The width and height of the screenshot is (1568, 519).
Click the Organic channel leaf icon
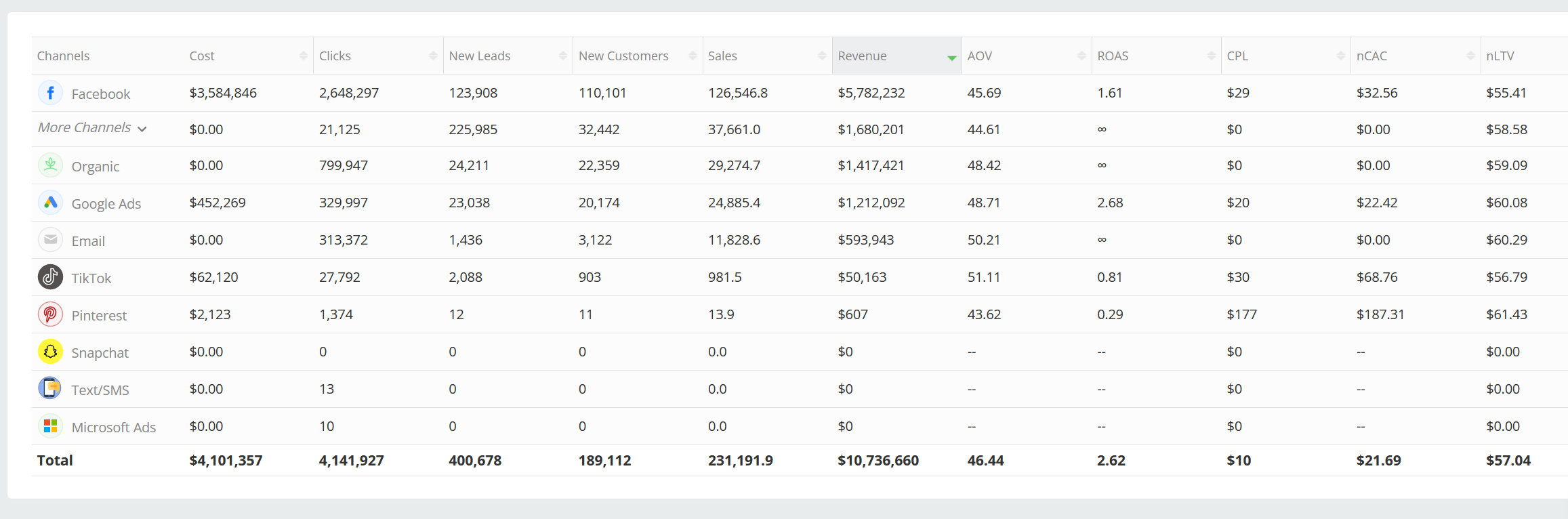coord(50,165)
